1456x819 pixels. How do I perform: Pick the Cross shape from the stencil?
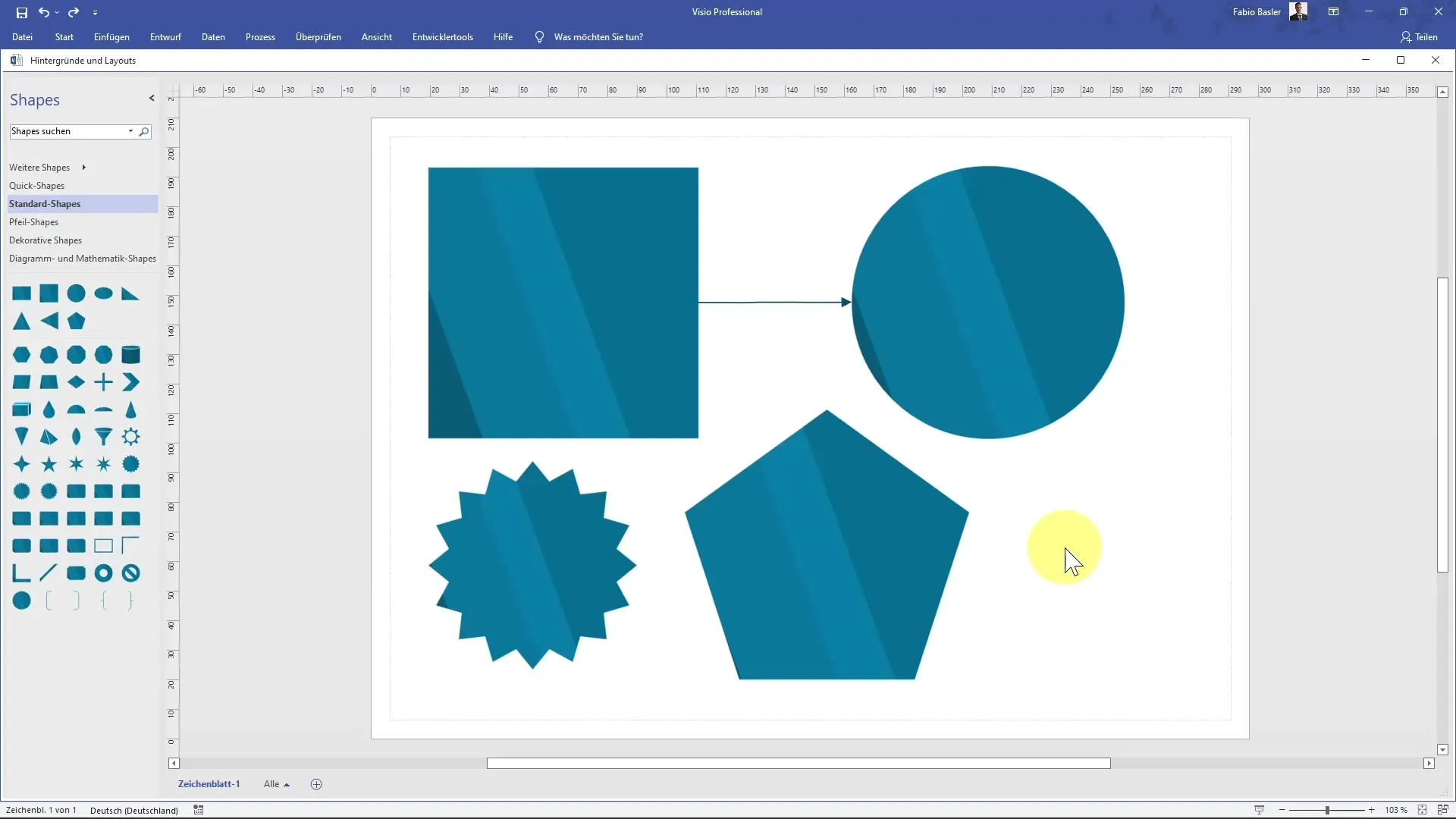(103, 382)
